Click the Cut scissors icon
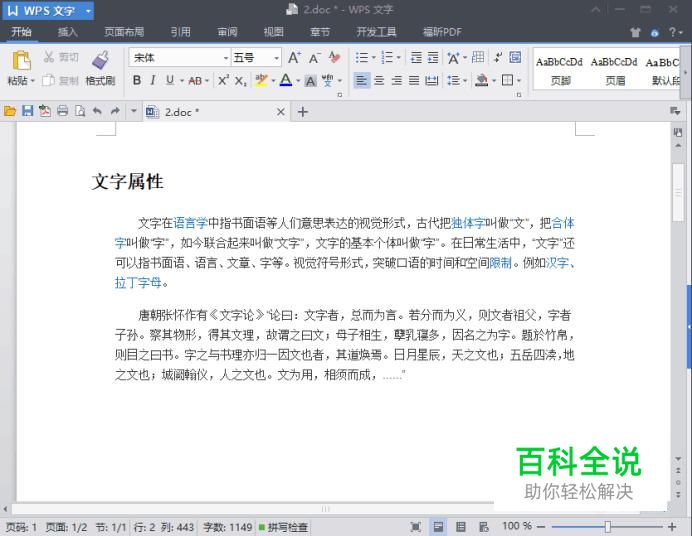 click(x=49, y=57)
